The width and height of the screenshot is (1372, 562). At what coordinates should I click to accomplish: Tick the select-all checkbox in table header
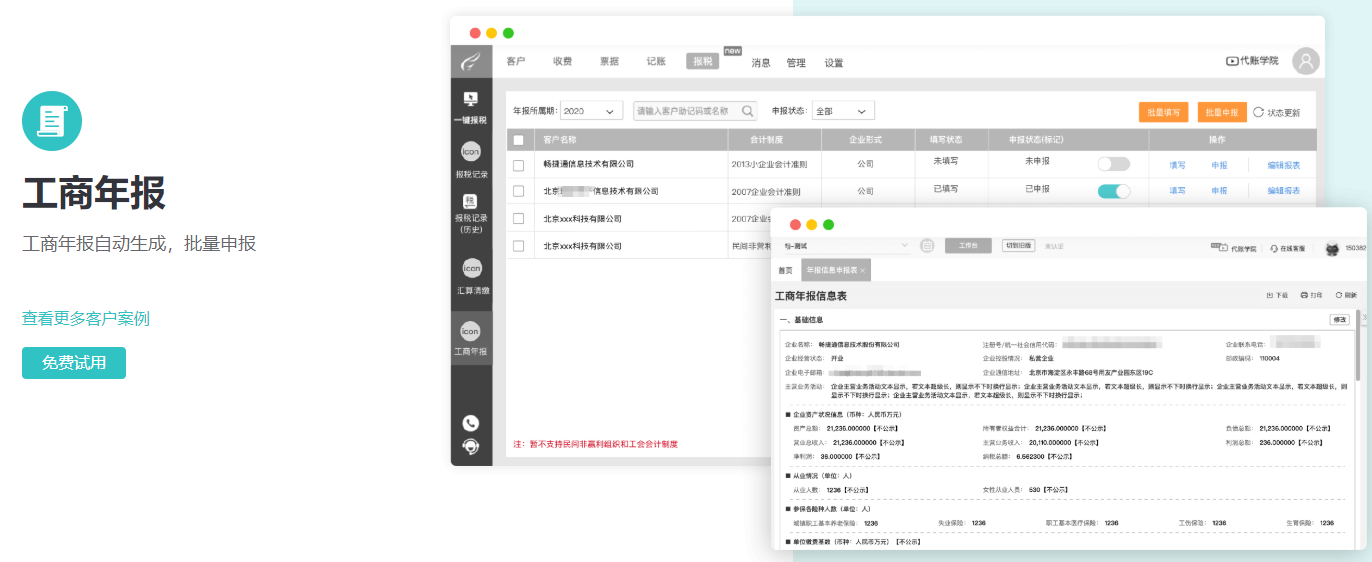click(x=518, y=140)
